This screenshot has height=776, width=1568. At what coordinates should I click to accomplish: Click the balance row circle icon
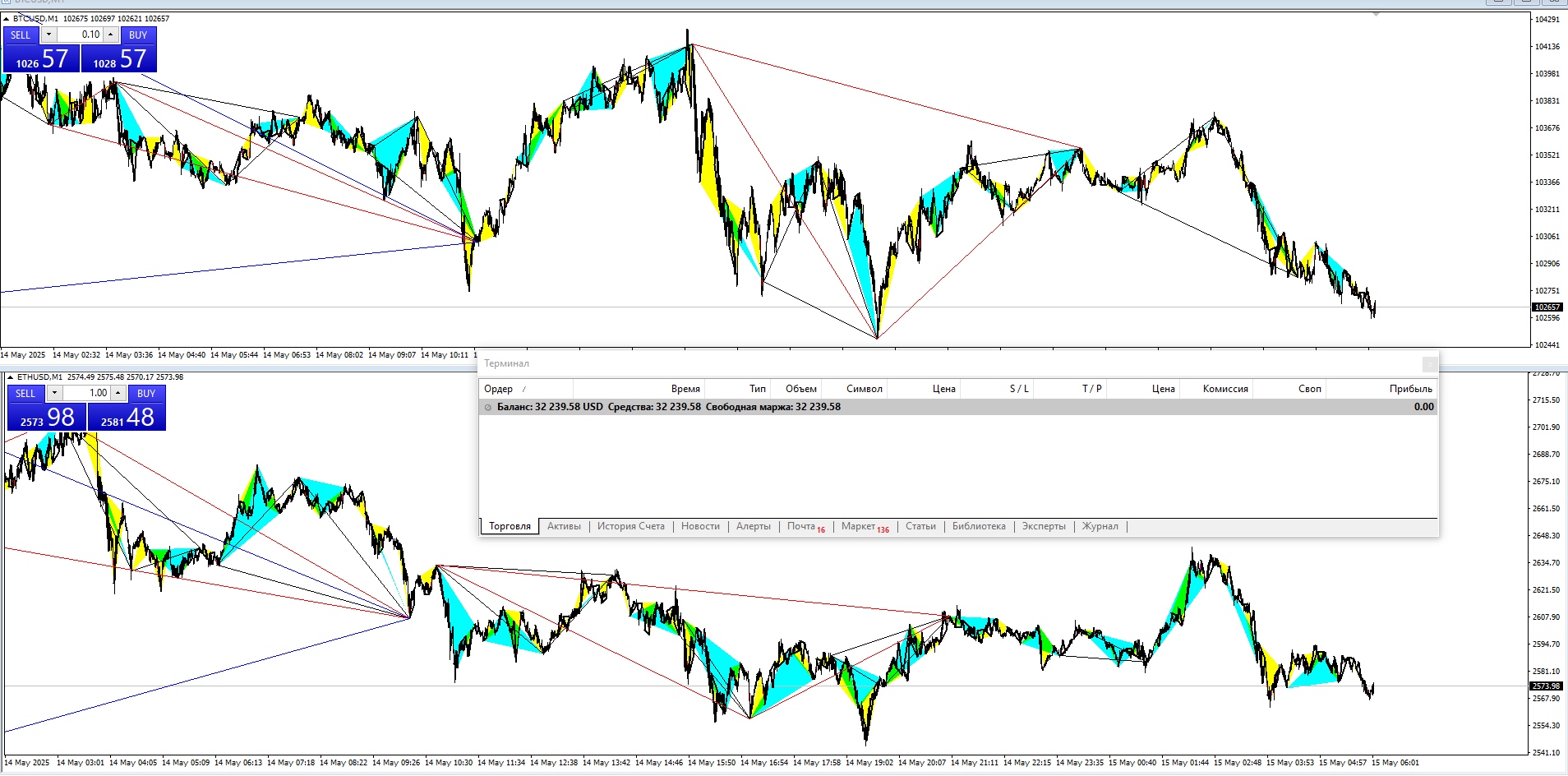487,407
